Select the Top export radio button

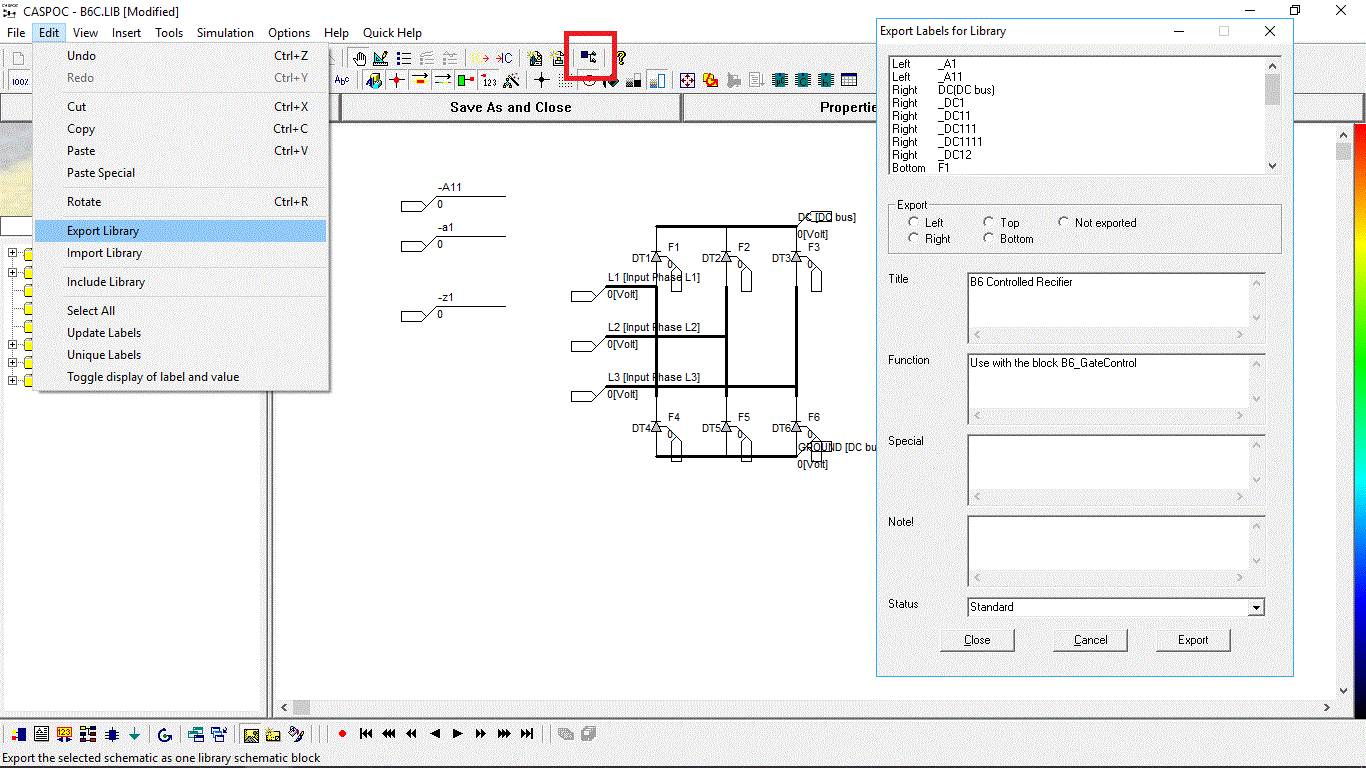[989, 222]
